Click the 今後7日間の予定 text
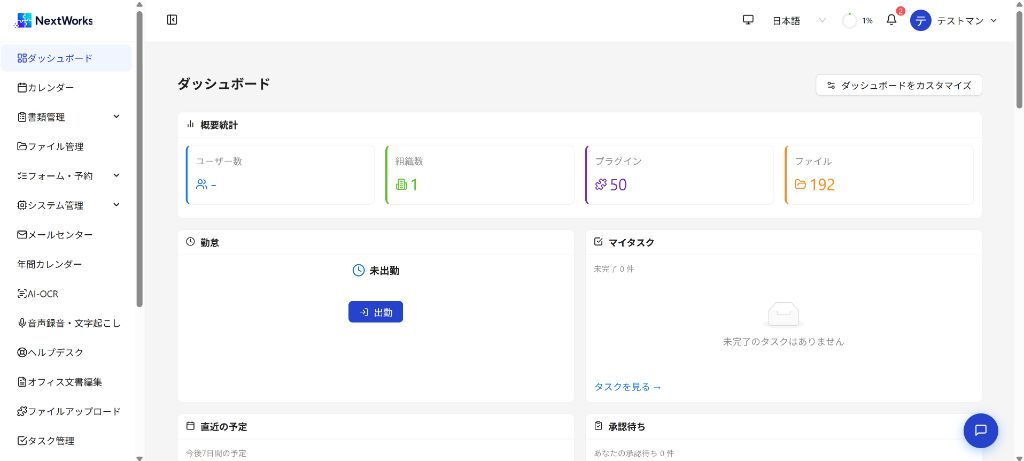Screen dimensions: 1024x461 (x=216, y=453)
